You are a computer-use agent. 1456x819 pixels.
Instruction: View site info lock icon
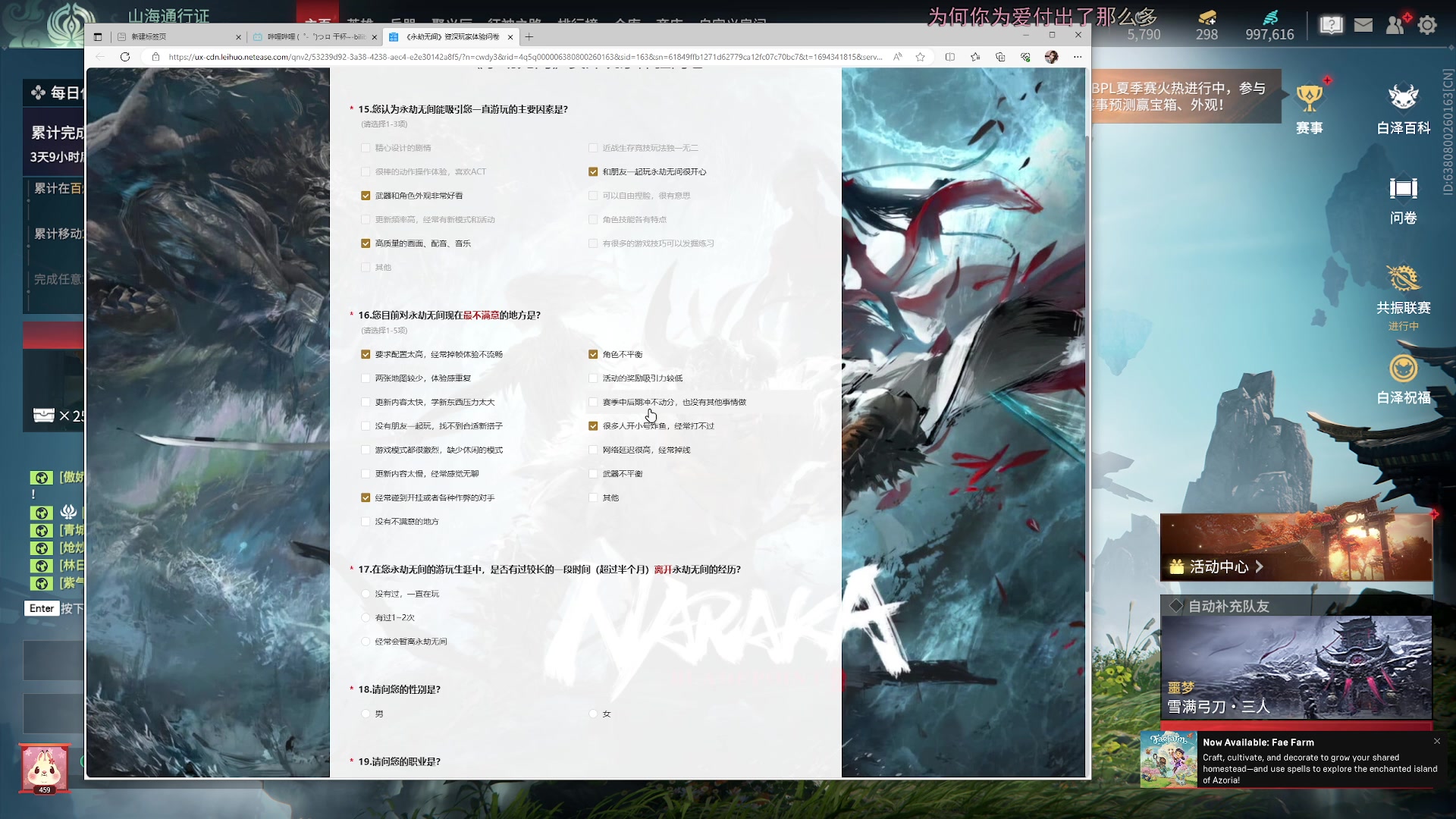155,57
